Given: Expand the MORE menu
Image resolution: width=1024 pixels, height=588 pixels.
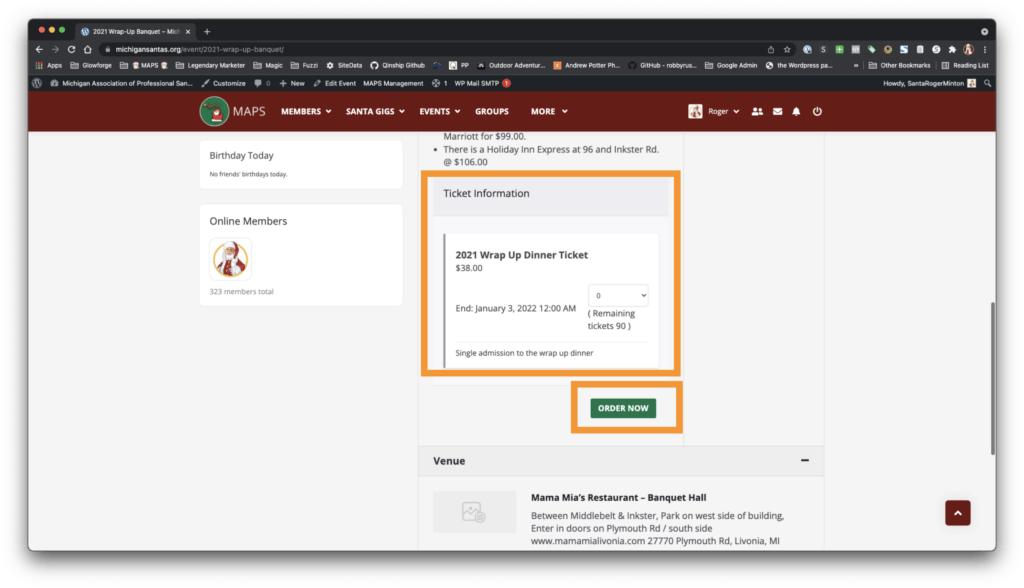Looking at the screenshot, I should point(549,111).
